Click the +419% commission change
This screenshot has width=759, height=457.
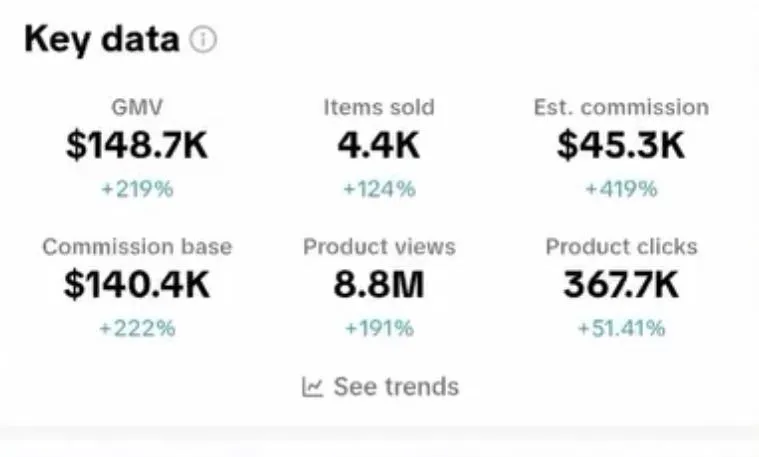tap(622, 189)
